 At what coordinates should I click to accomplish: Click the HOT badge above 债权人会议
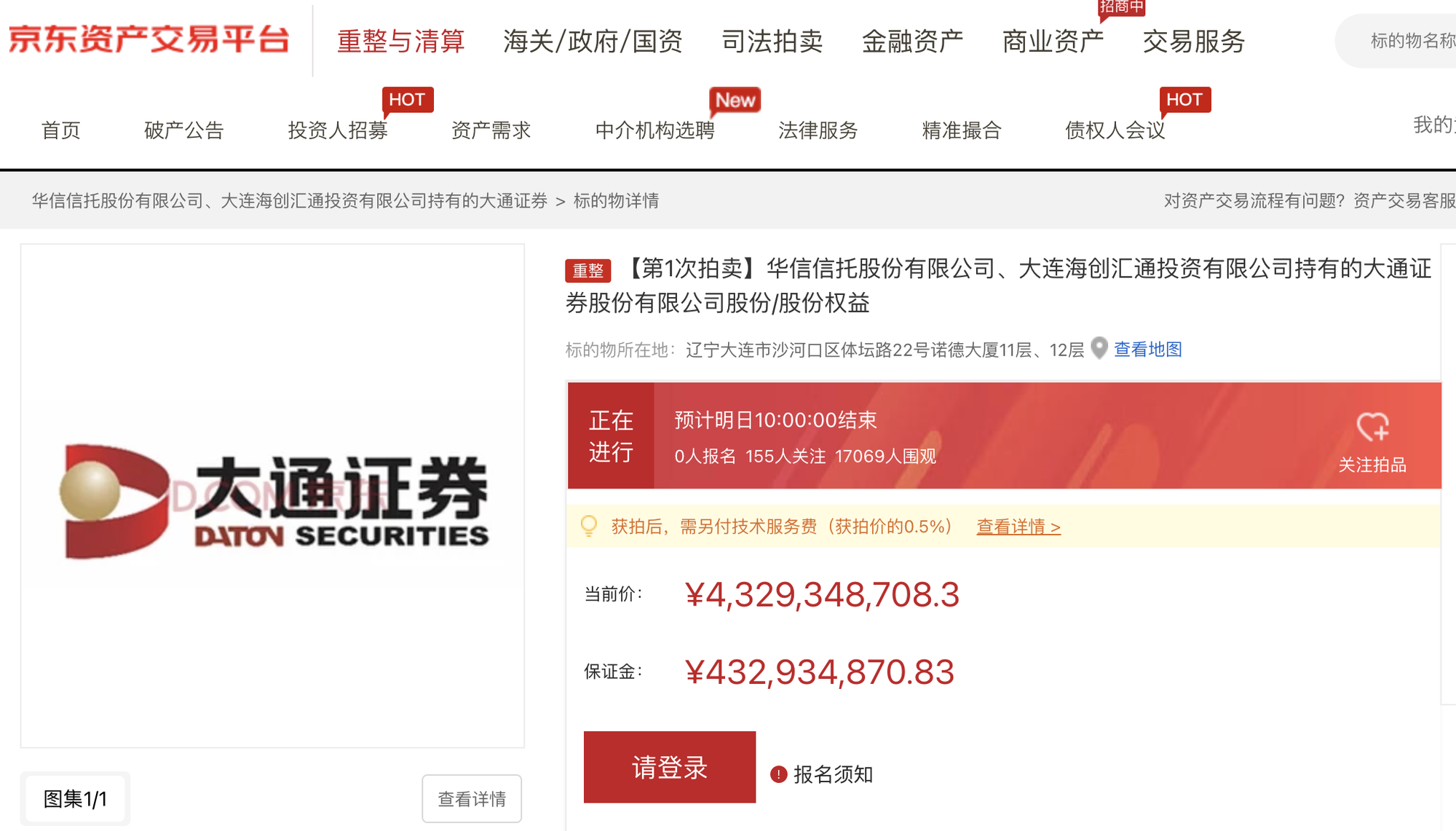pos(1184,100)
